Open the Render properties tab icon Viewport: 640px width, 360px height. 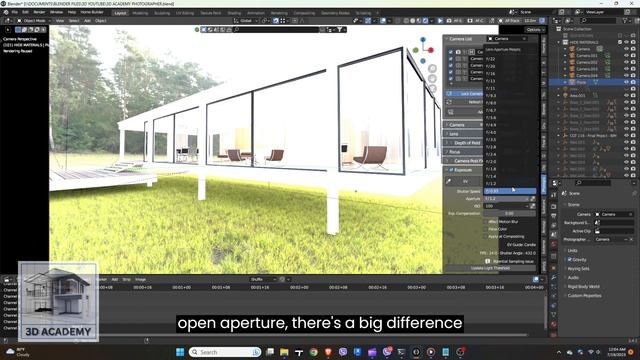pyautogui.click(x=553, y=206)
